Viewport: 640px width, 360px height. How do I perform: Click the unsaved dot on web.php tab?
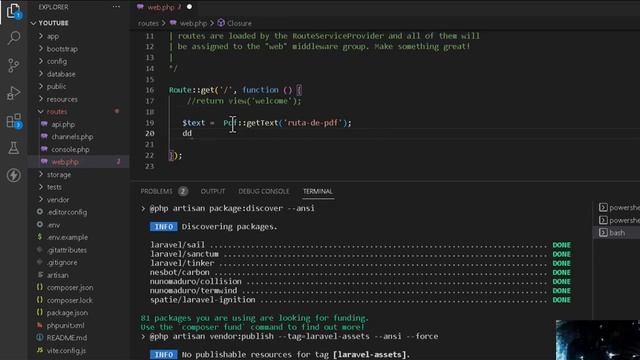(189, 7)
